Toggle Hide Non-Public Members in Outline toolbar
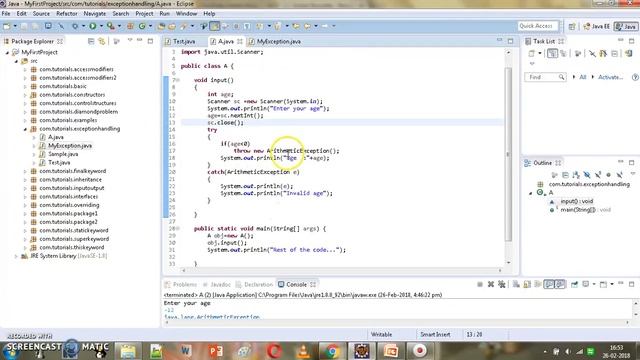Image resolution: width=640 pixels, height=360 pixels. point(609,175)
